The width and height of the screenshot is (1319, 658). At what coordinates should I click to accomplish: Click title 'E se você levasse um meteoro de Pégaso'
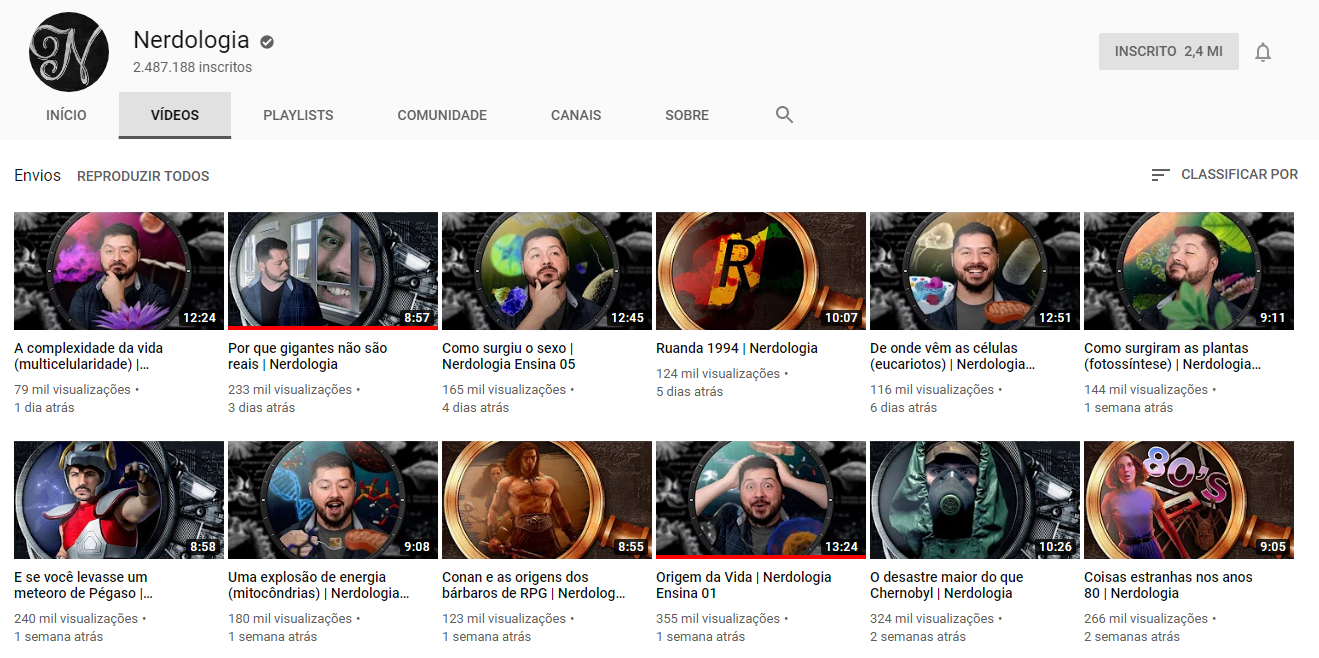84,585
